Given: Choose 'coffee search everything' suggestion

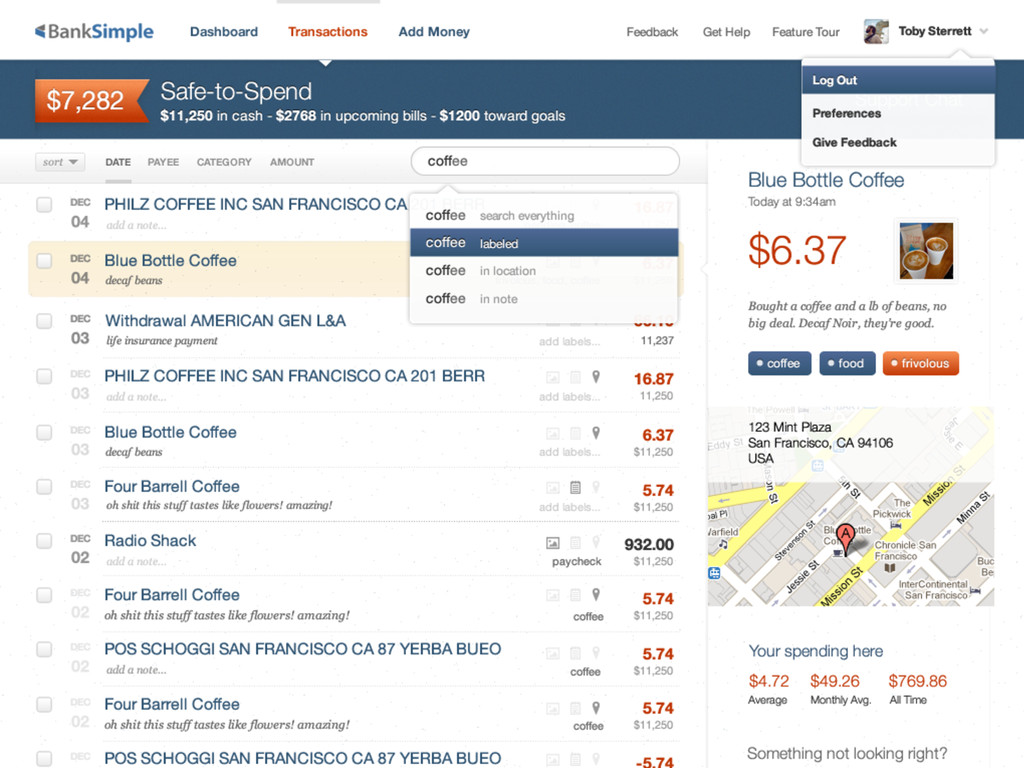Looking at the screenshot, I should 544,216.
